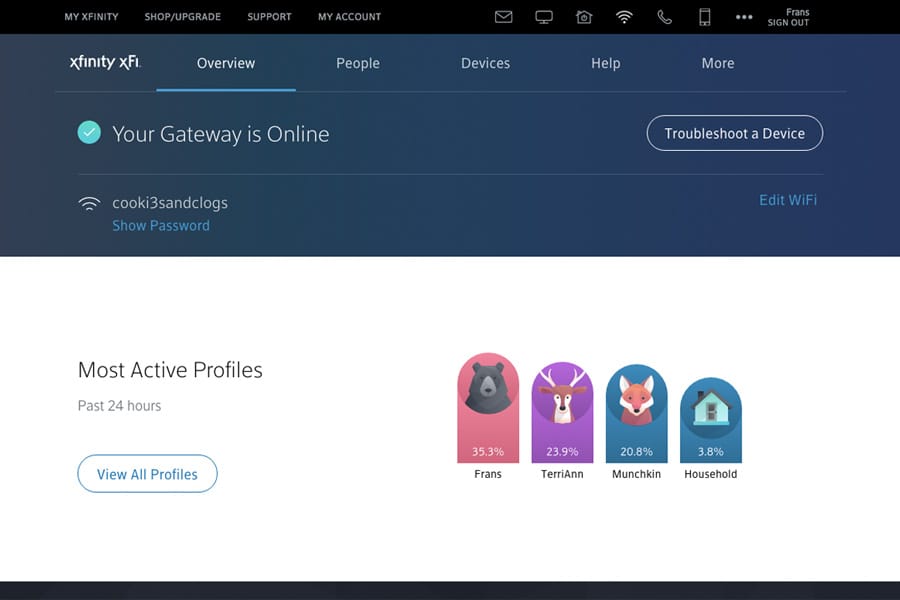Click the TV monitor icon
The width and height of the screenshot is (900, 600).
544,17
